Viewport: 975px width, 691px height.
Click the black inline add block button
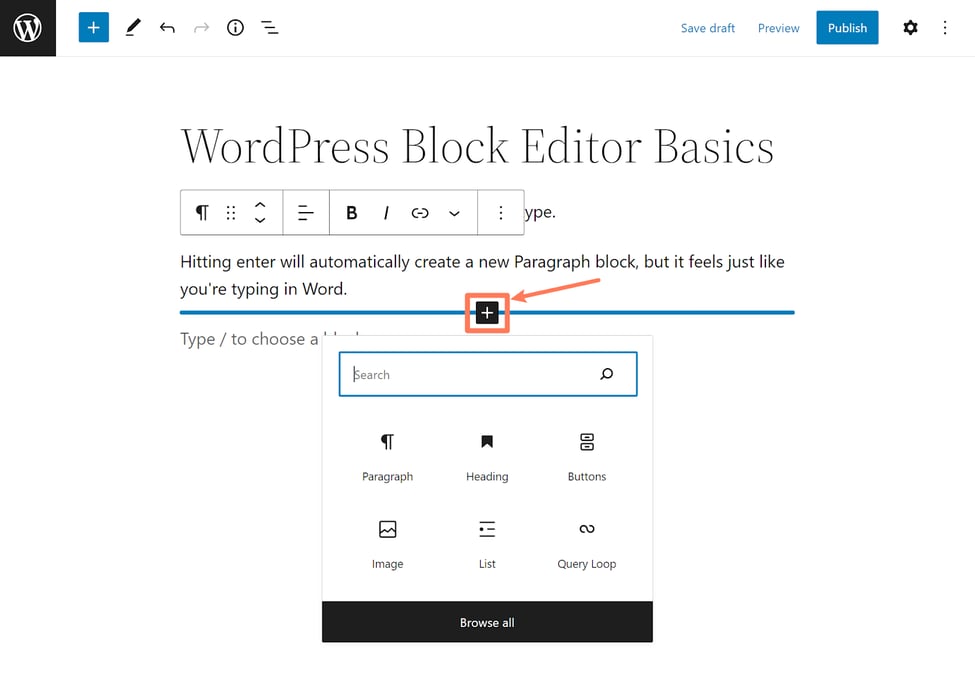point(487,313)
